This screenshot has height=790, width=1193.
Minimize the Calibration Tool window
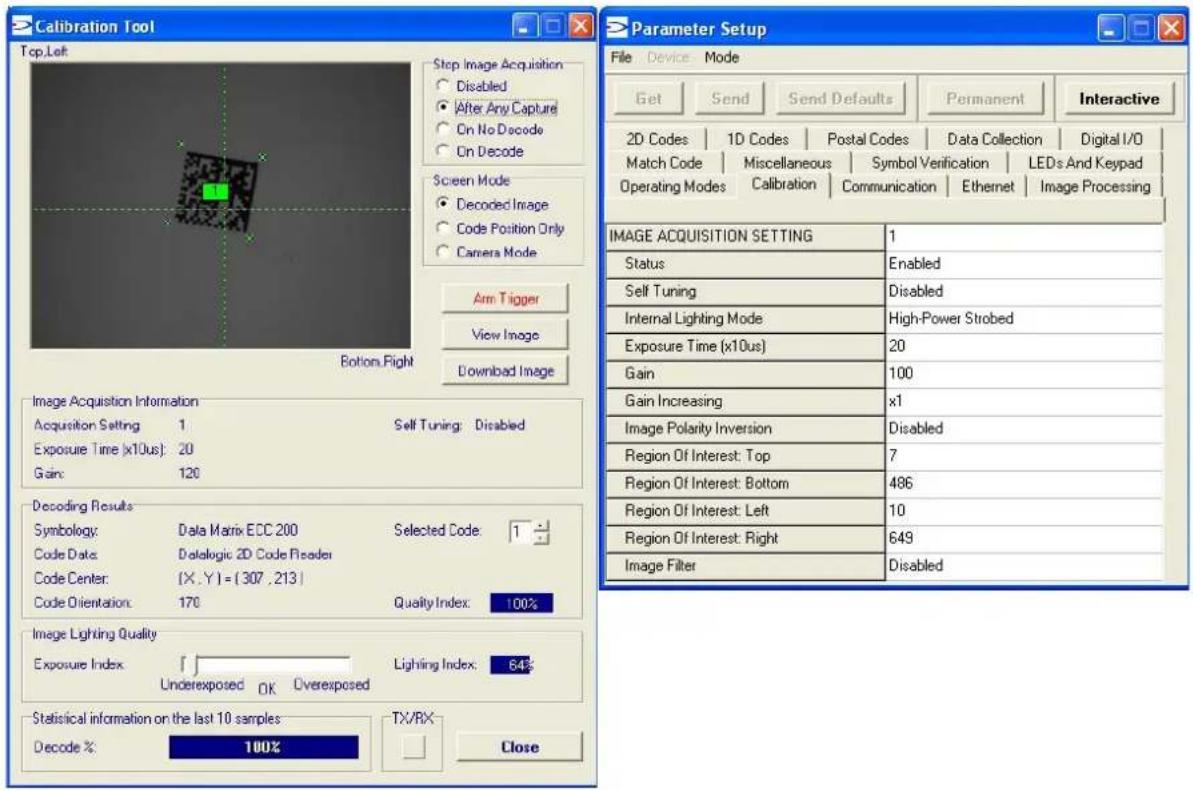[x=523, y=27]
